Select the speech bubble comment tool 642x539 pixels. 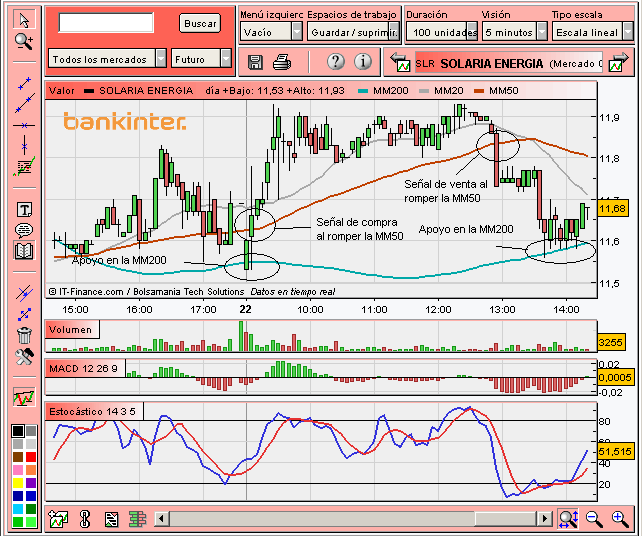[24, 230]
